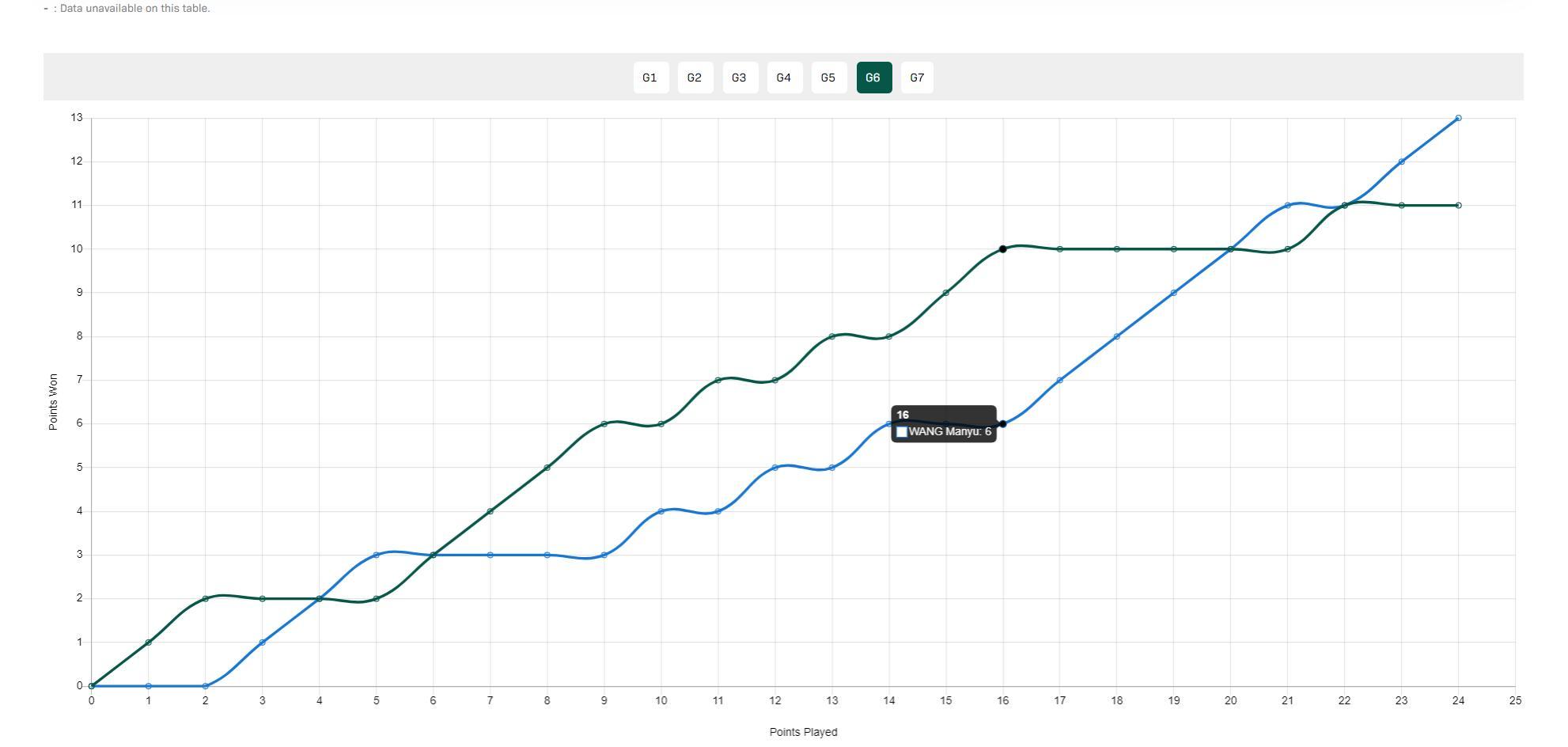Pick green data point at 9 points played
Viewport: 1568px width, 747px height.
coord(604,424)
